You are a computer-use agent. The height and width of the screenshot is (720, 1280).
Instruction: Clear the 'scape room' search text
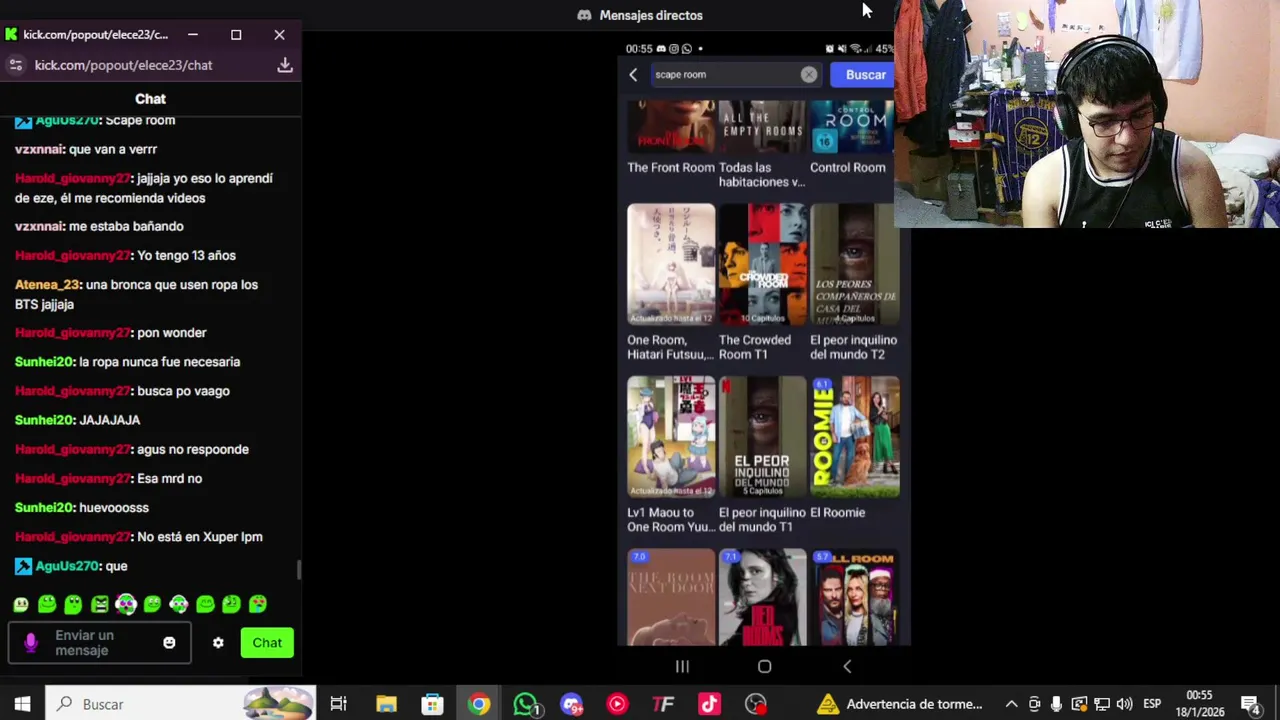pos(808,75)
